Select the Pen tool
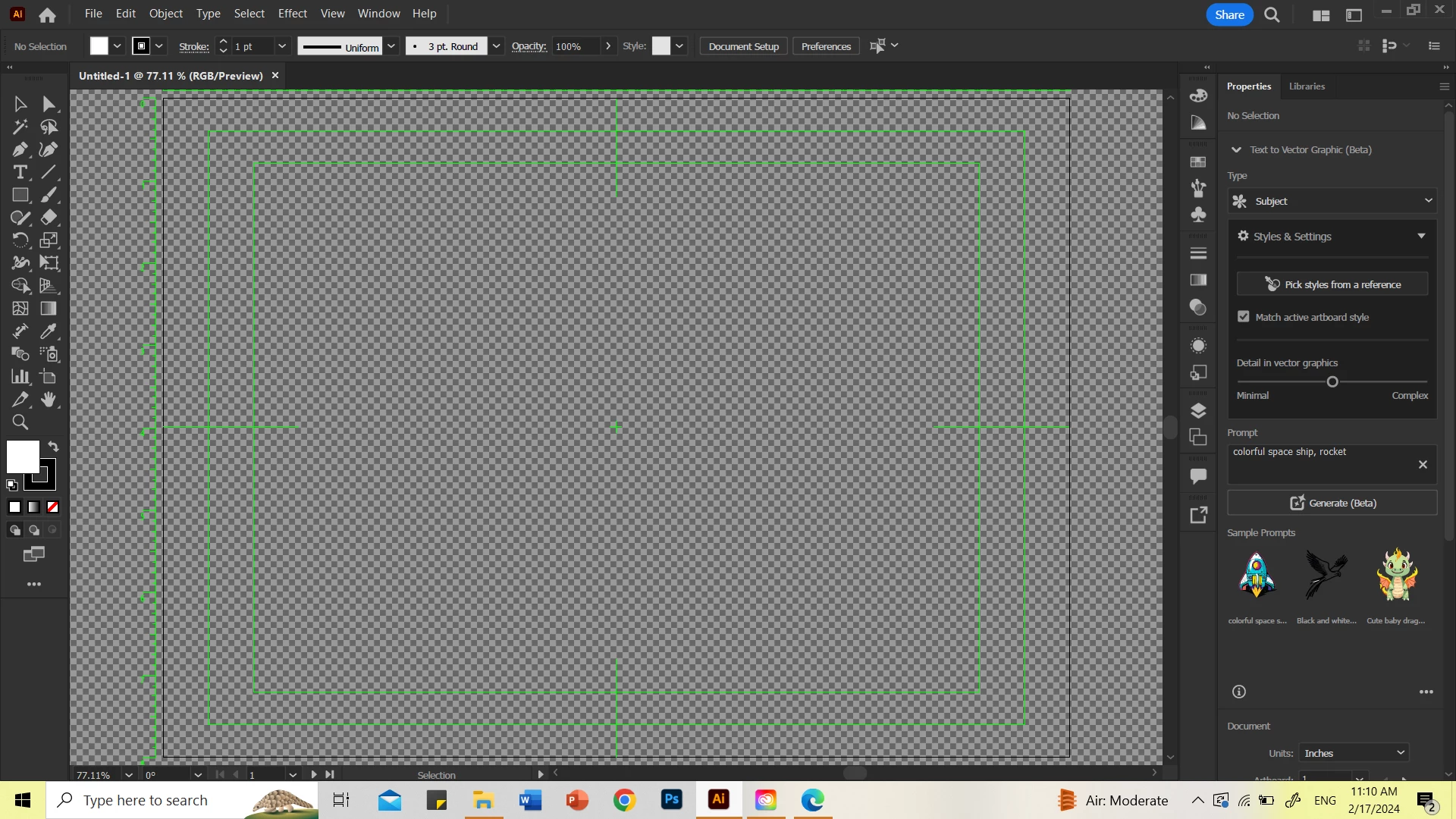 click(20, 149)
